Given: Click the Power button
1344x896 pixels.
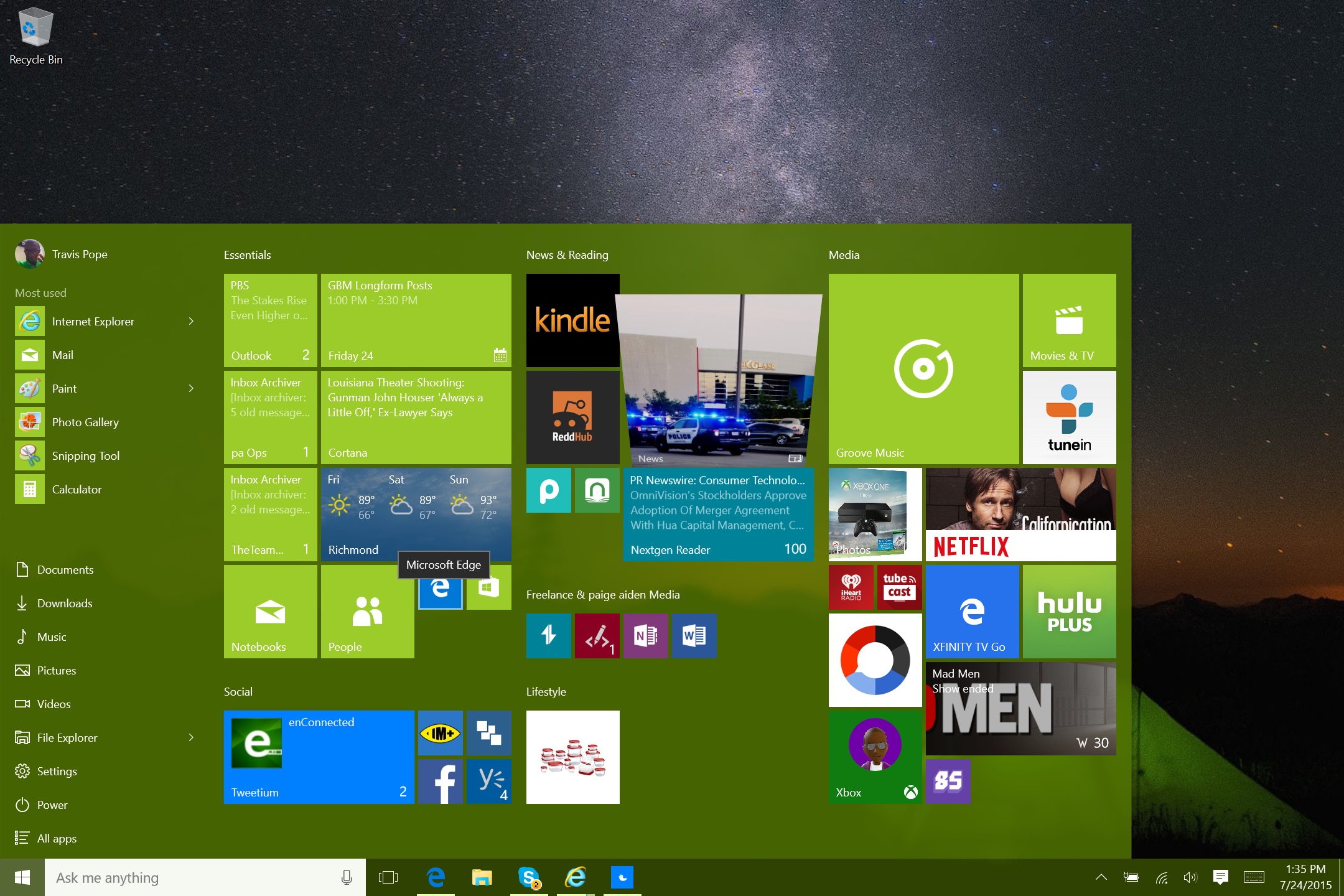Looking at the screenshot, I should [52, 805].
